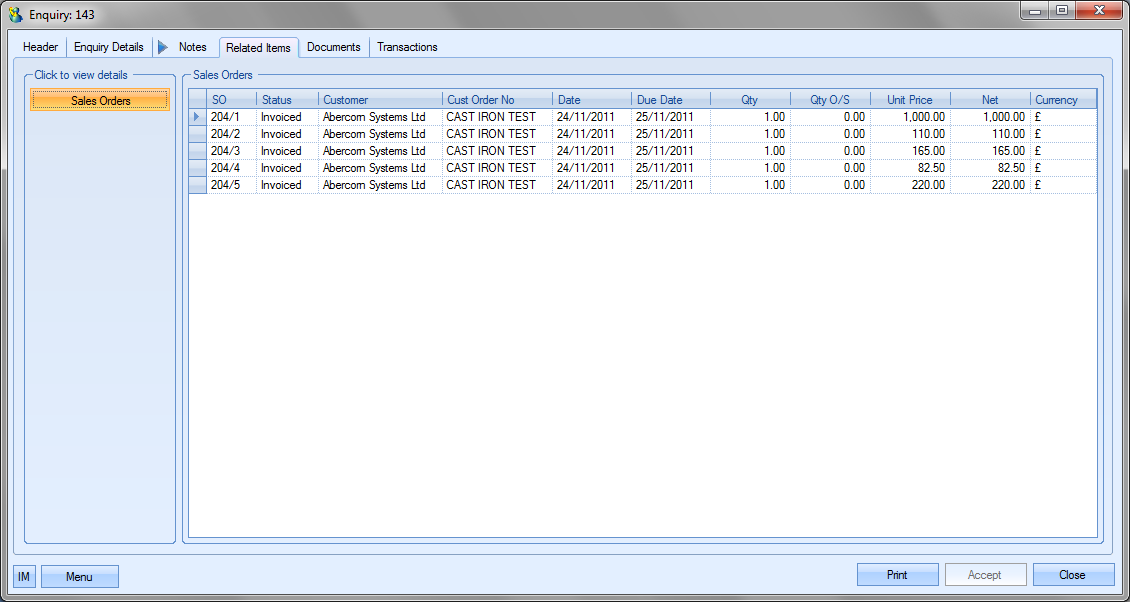
Task: Click row indicator arrow for SO 204/1
Action: pyautogui.click(x=197, y=117)
